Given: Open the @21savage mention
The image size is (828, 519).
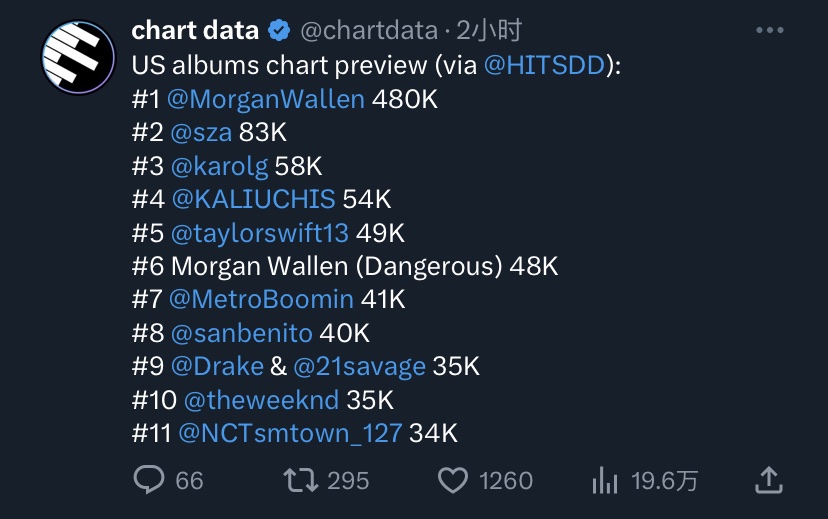Looking at the screenshot, I should [x=359, y=367].
